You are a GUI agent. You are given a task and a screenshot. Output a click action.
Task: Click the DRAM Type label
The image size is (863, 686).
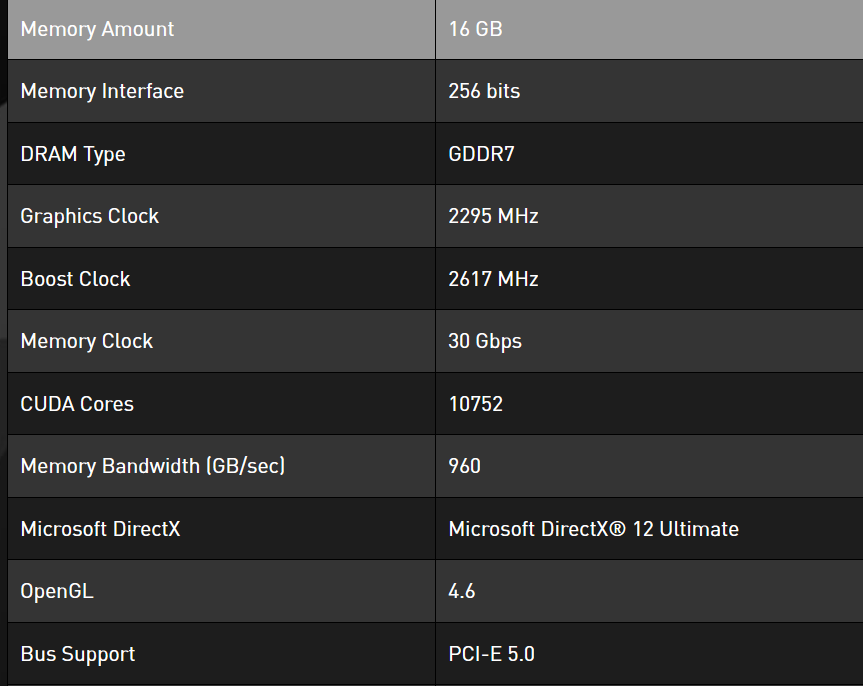73,154
